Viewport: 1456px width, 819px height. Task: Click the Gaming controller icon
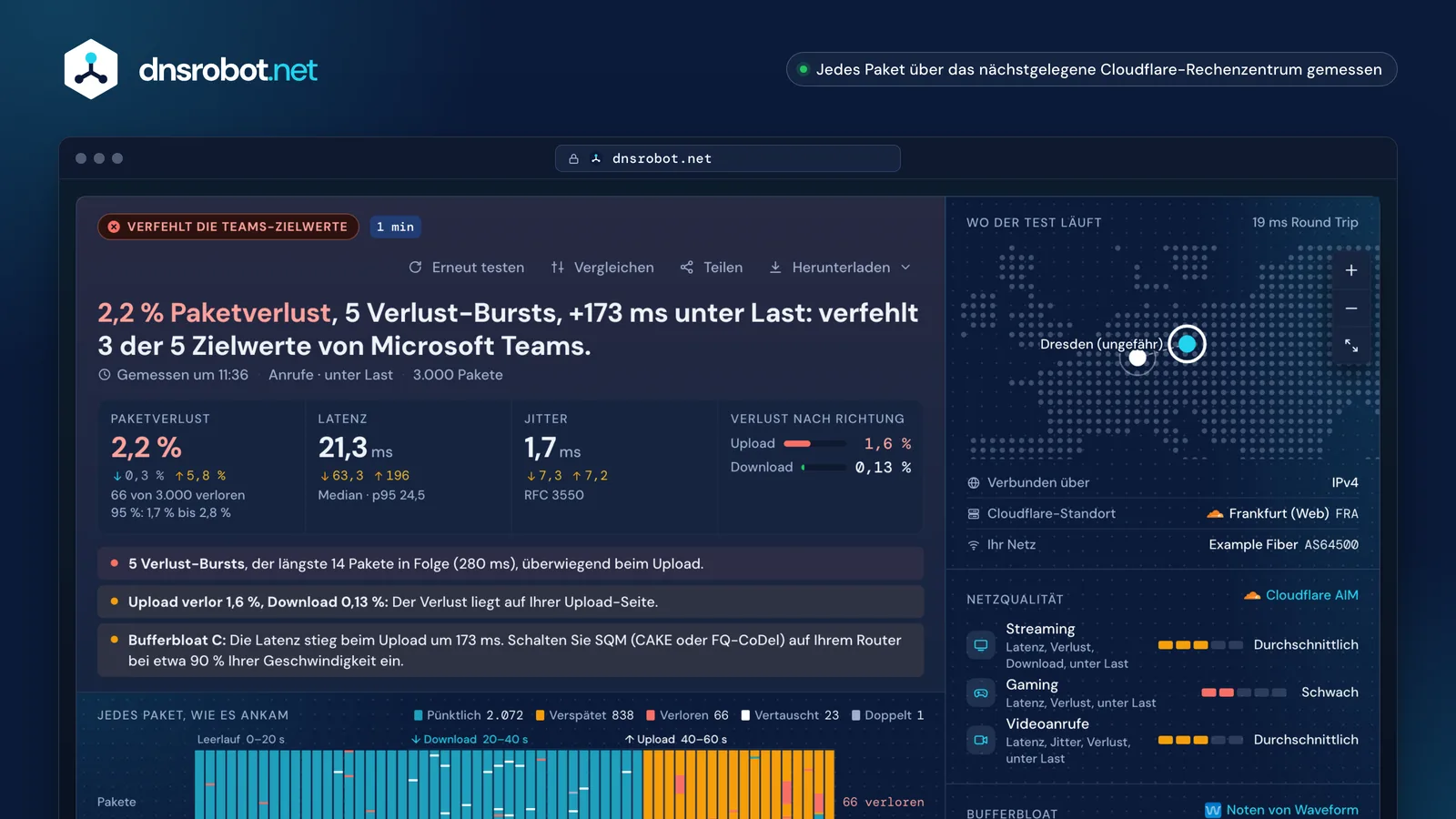[981, 693]
